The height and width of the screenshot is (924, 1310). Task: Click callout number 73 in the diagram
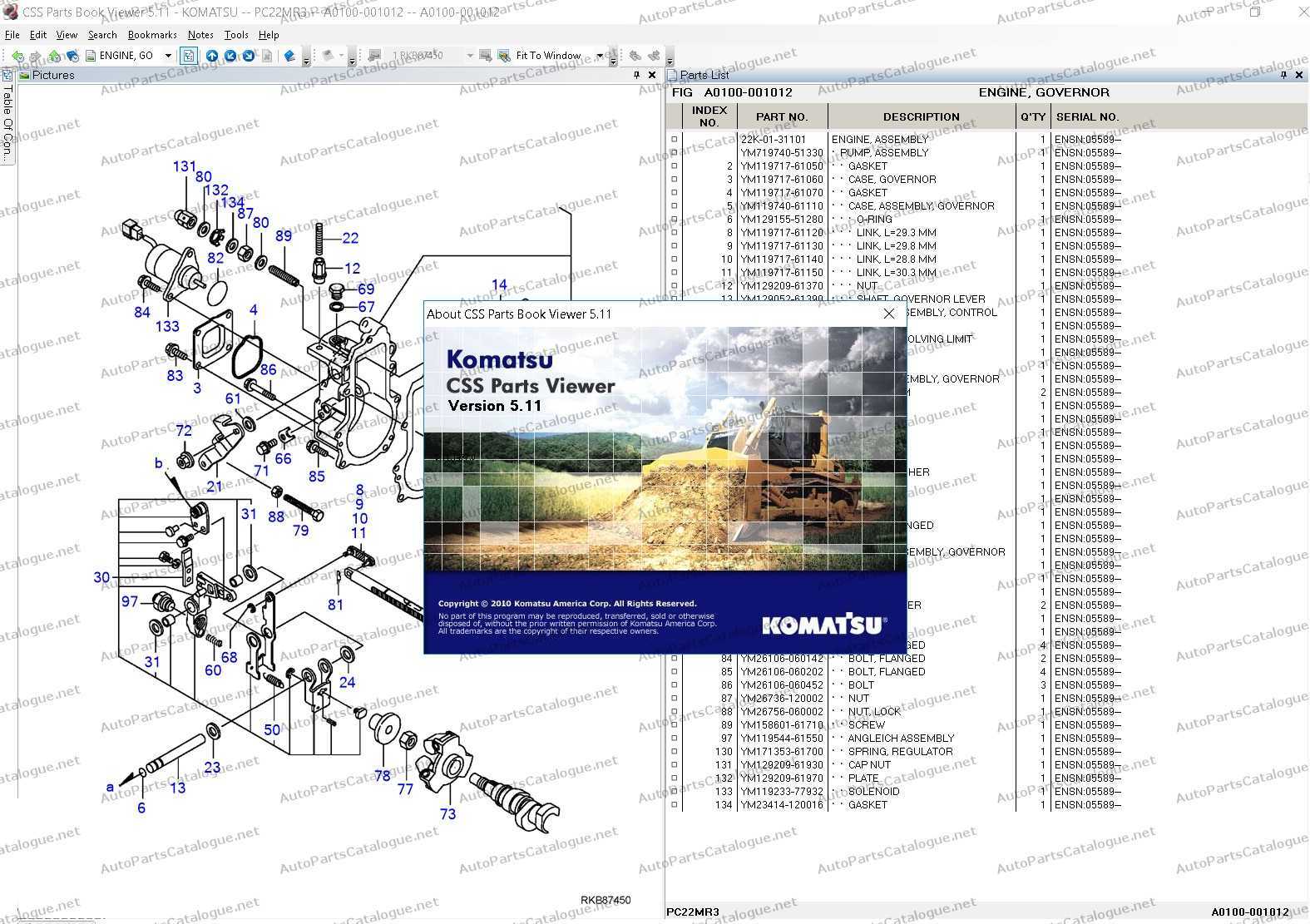coord(447,814)
